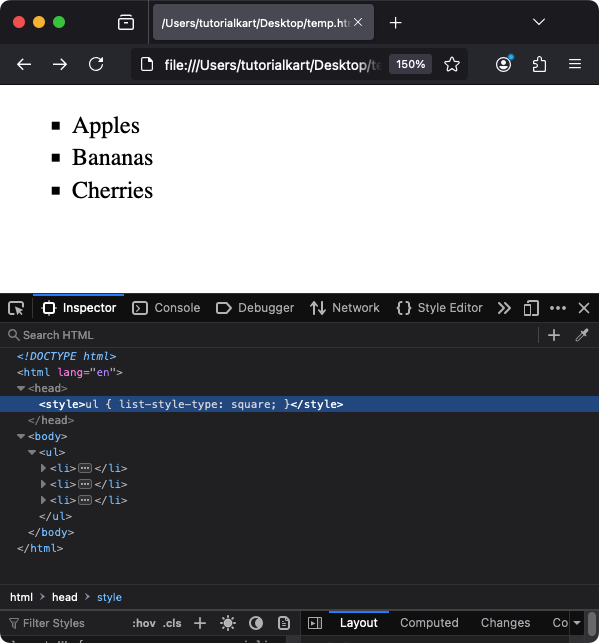Show all sidebar tabs dropdown arrow
Screen dimensions: 599x643
577,623
